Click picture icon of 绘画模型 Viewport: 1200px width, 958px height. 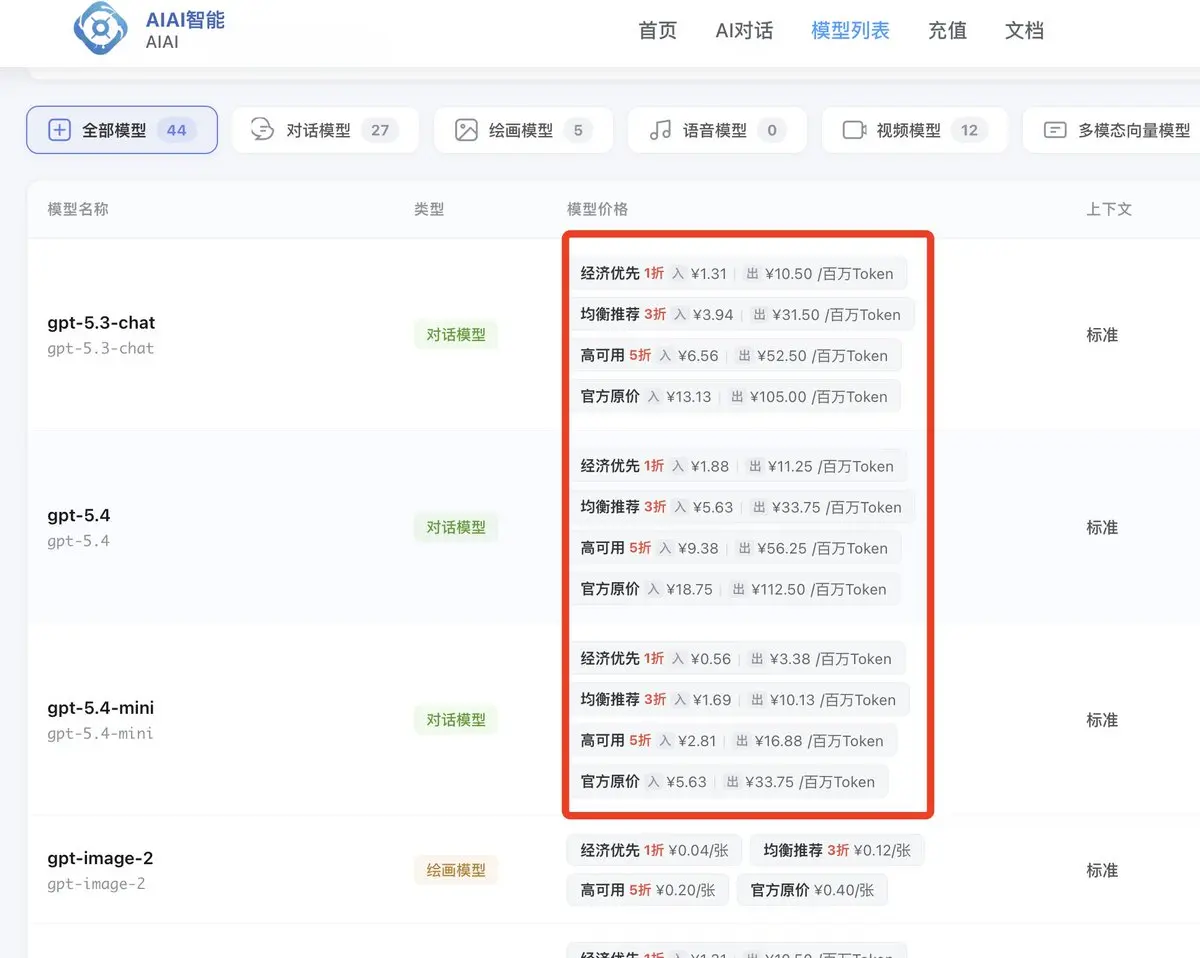466,130
